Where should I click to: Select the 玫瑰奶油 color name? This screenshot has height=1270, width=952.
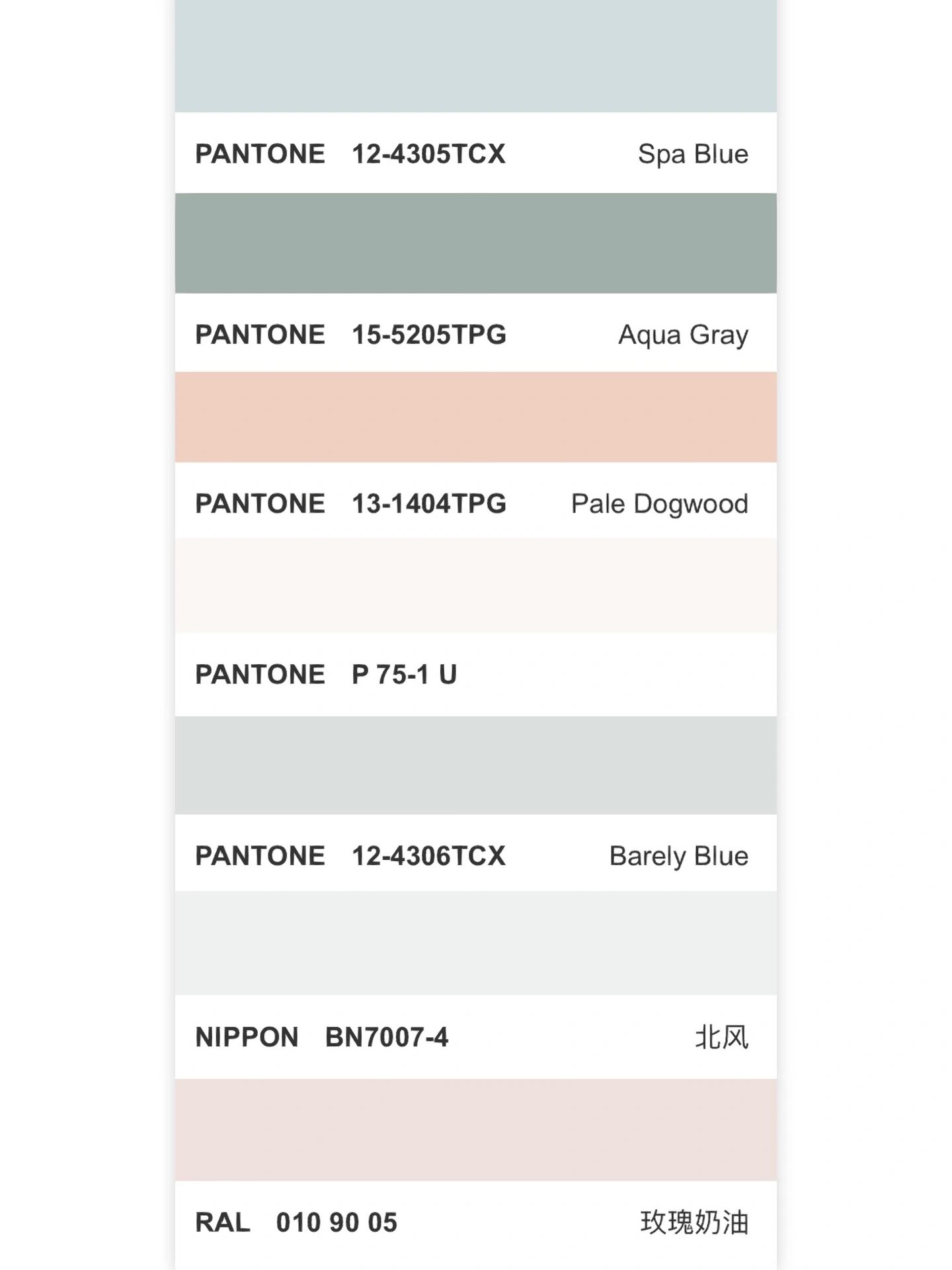tap(694, 1222)
